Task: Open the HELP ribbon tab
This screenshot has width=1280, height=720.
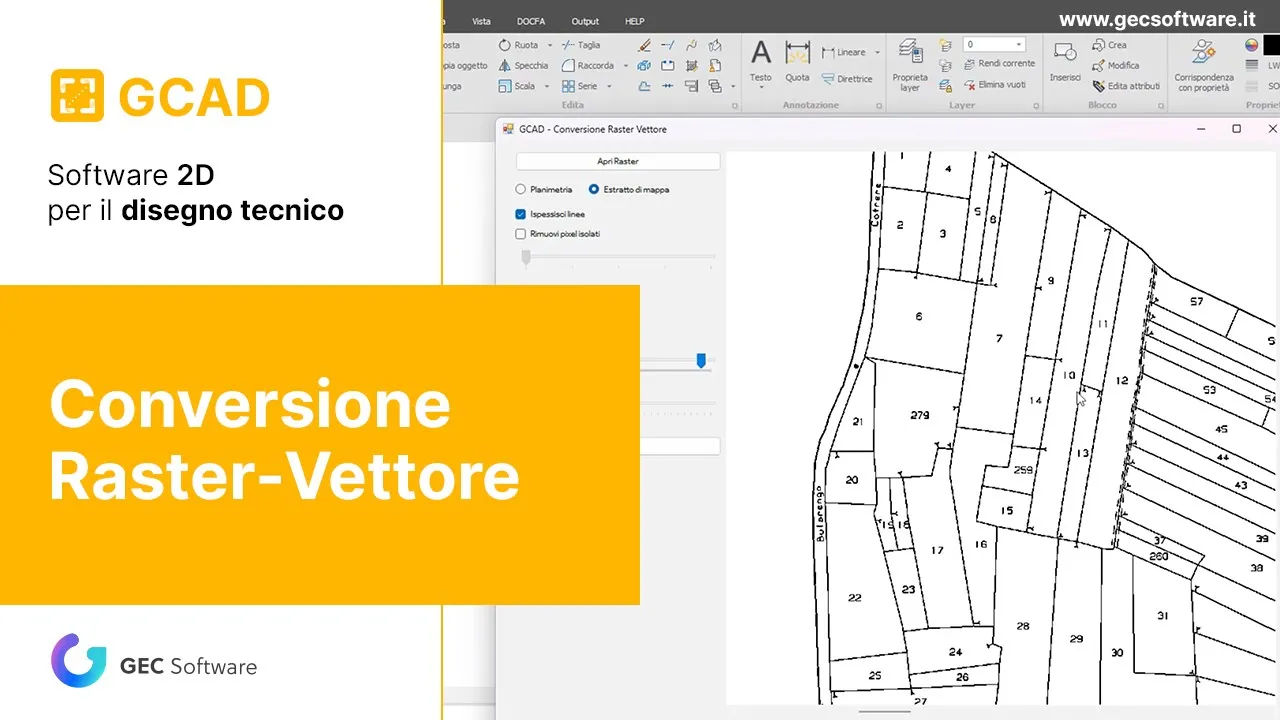Action: tap(635, 21)
